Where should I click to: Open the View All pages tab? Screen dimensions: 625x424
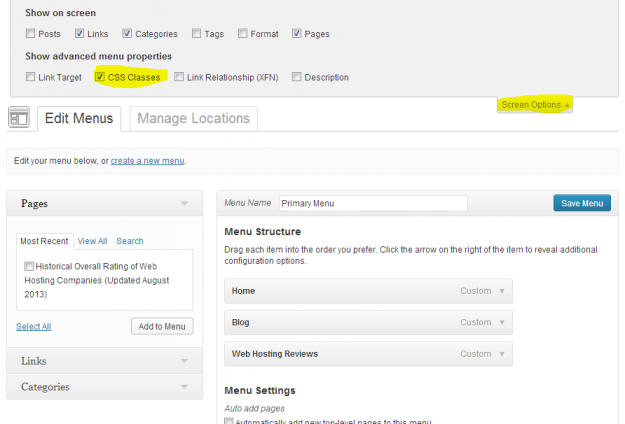tap(92, 241)
